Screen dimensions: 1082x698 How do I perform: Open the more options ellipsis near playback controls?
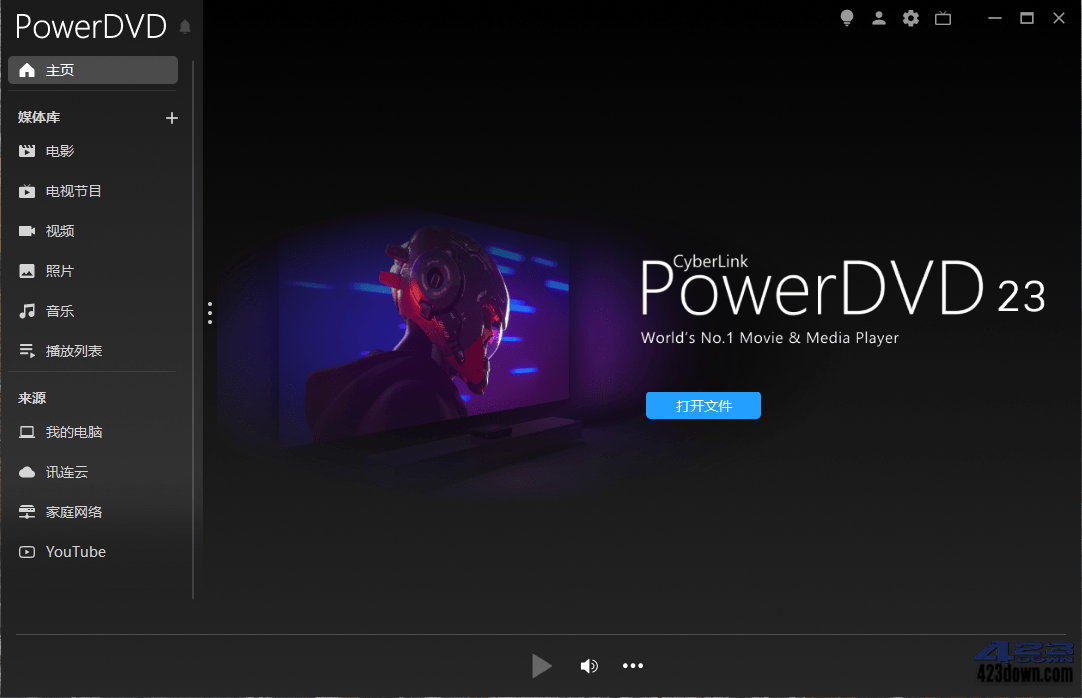633,665
